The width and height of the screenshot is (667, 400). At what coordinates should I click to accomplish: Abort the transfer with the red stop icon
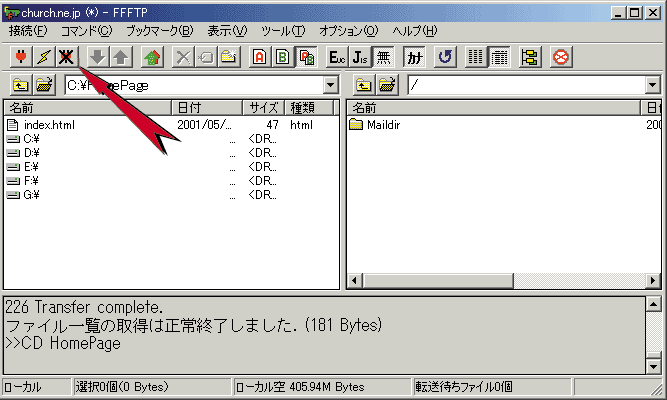click(x=561, y=57)
